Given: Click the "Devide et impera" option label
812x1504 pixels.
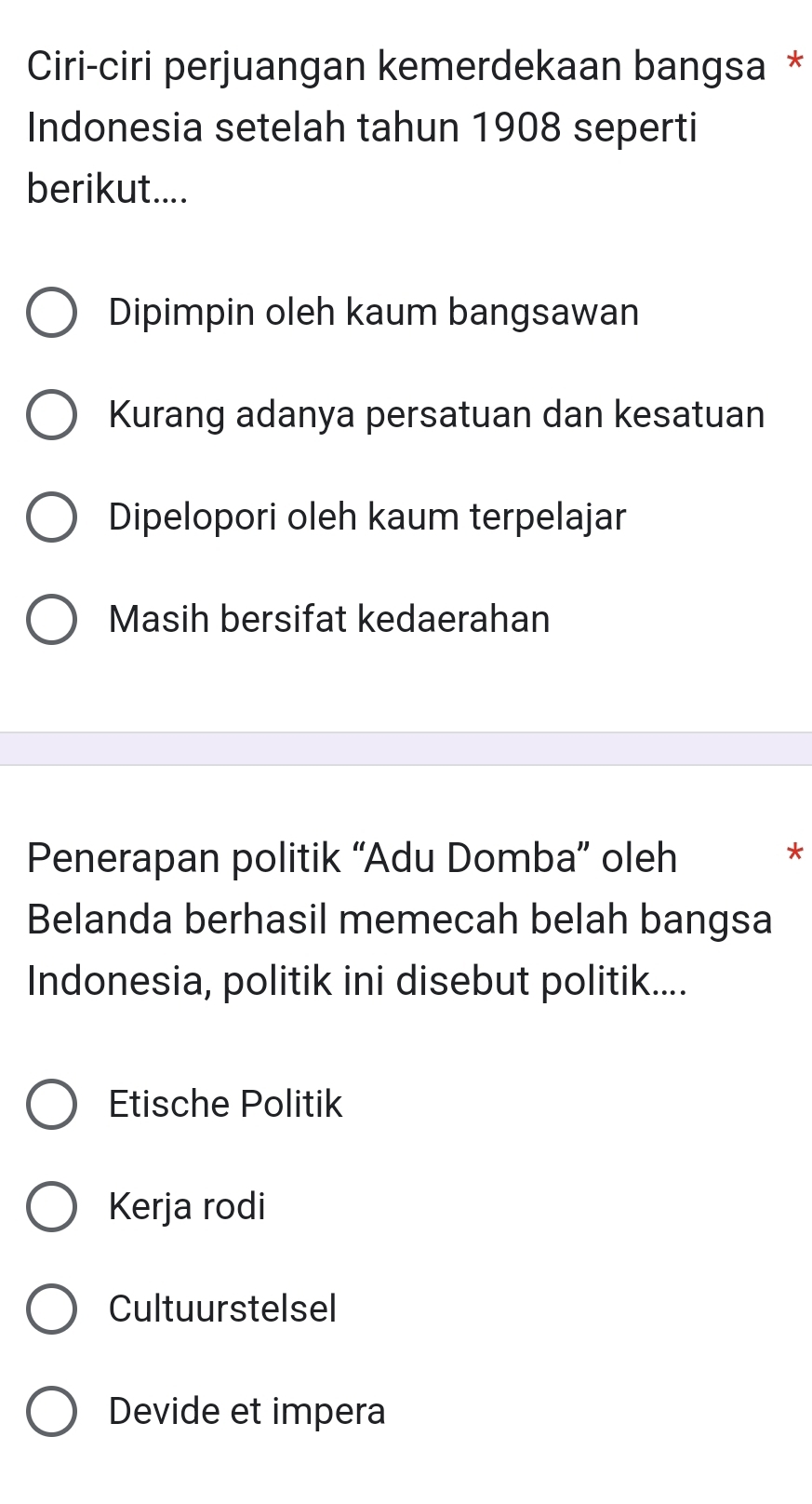Looking at the screenshot, I should 246,1412.
